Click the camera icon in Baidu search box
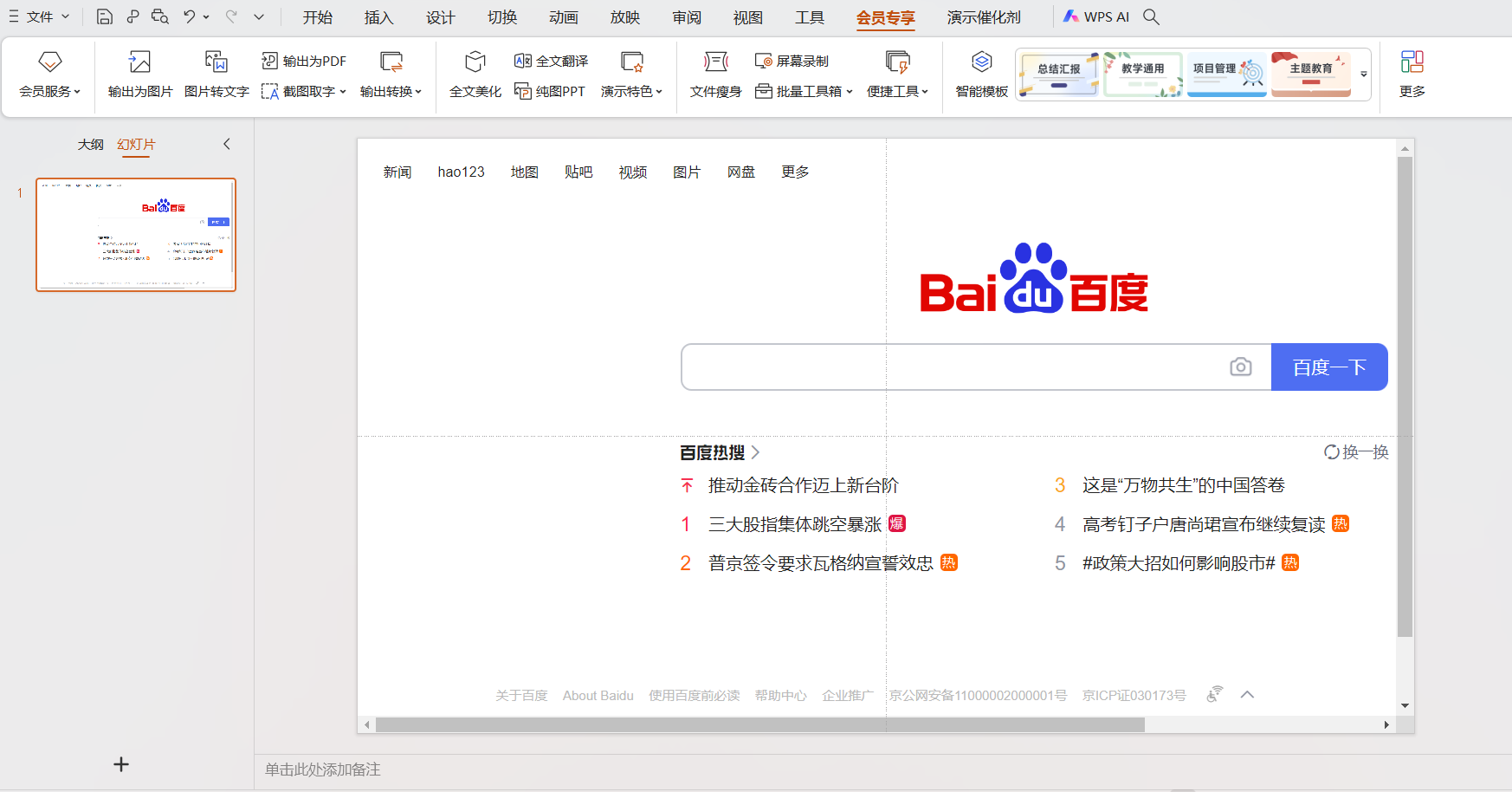This screenshot has height=792, width=1512. point(1241,367)
